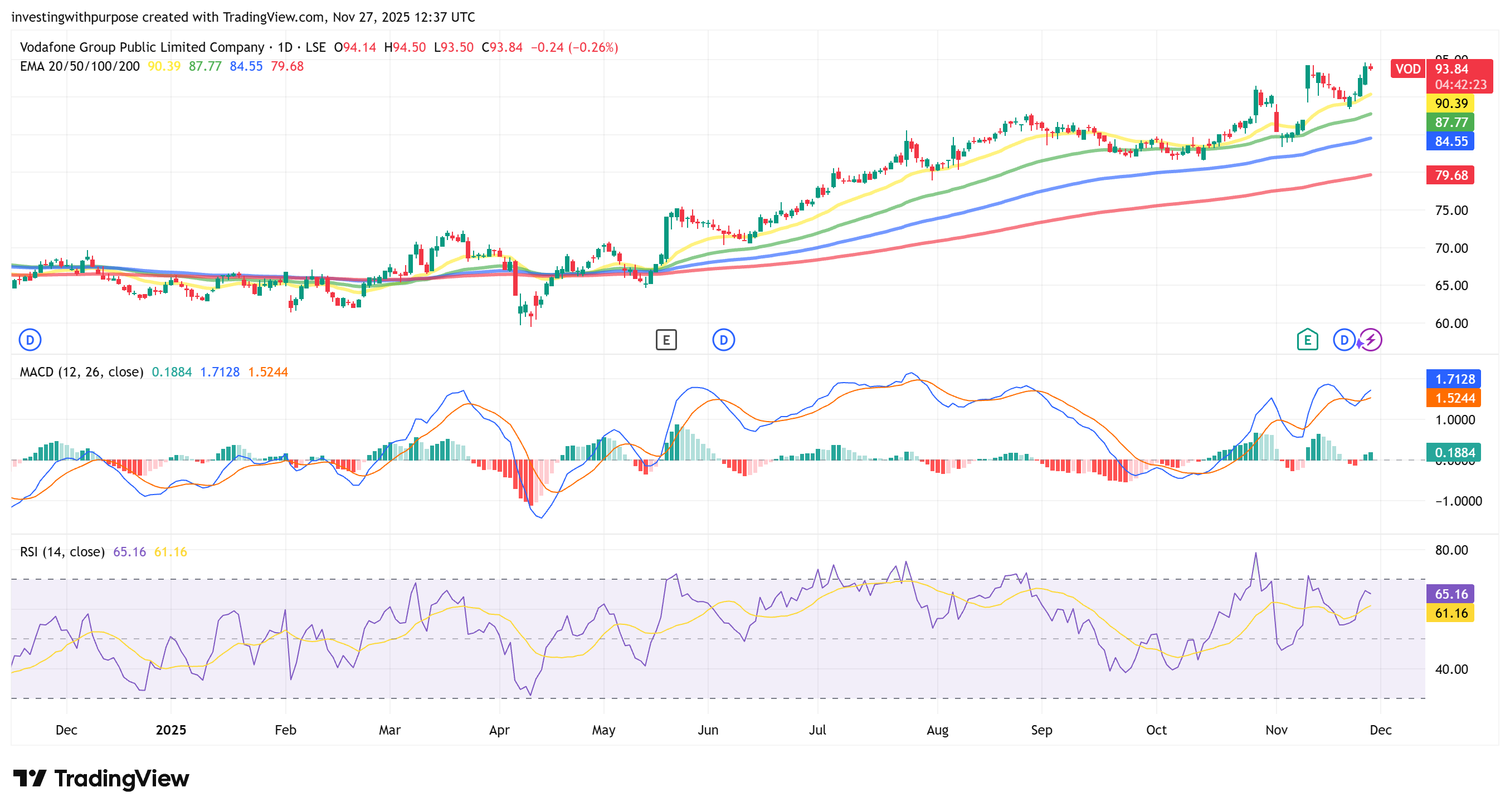The height and width of the screenshot is (812, 1510).
Task: Click the blue 1.7128 MACD value label
Action: [1454, 379]
